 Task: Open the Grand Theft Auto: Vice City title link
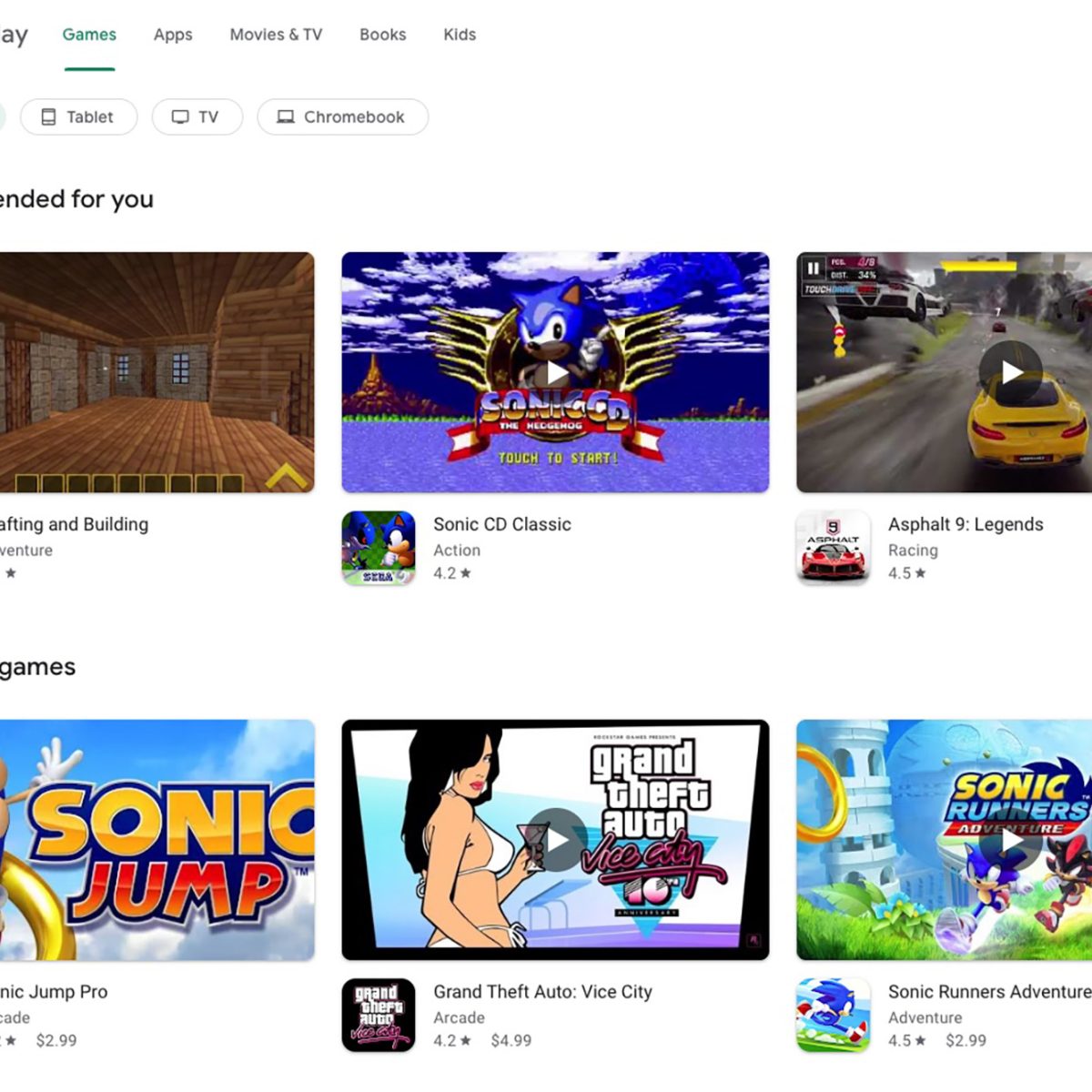[542, 992]
